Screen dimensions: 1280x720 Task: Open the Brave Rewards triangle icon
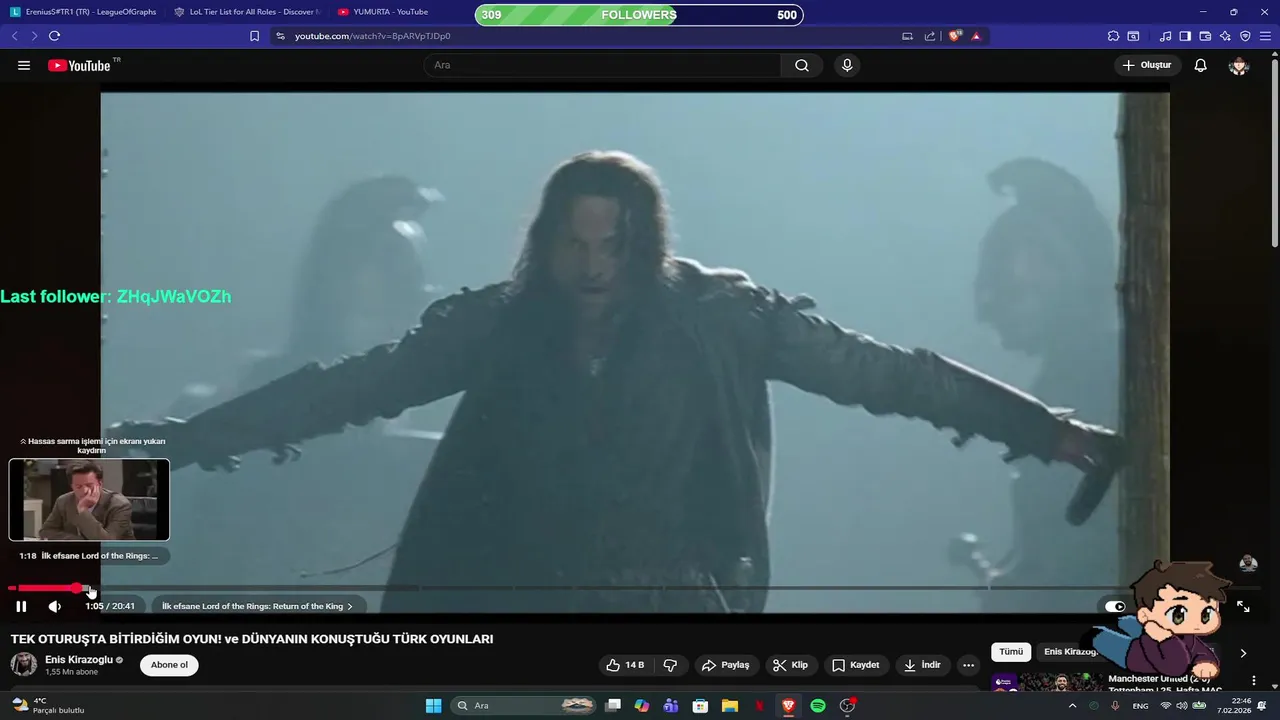tap(976, 36)
